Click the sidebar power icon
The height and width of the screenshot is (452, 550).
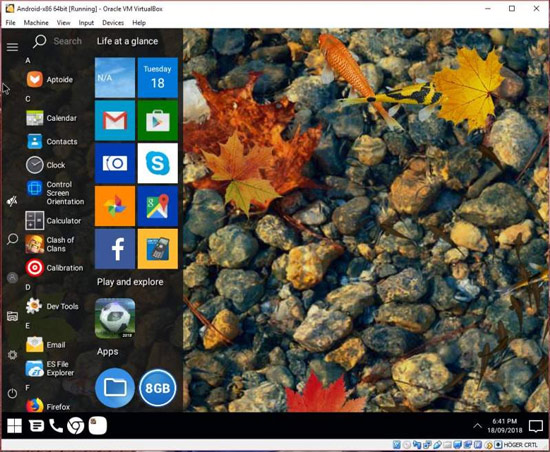12,393
